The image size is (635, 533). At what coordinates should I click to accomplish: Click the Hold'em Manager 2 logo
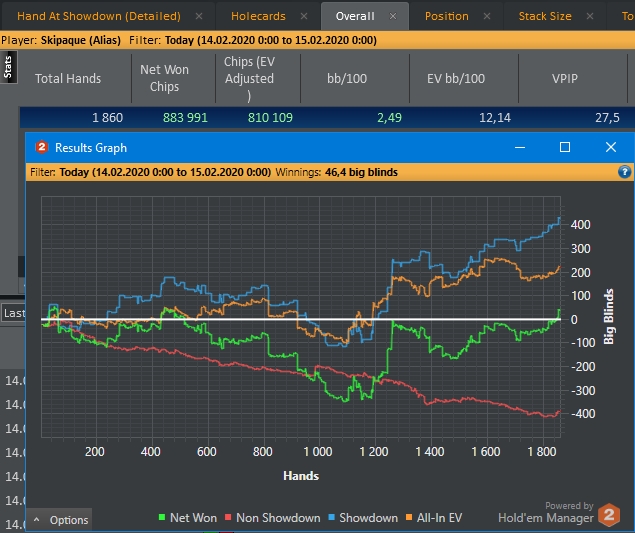pos(609,516)
